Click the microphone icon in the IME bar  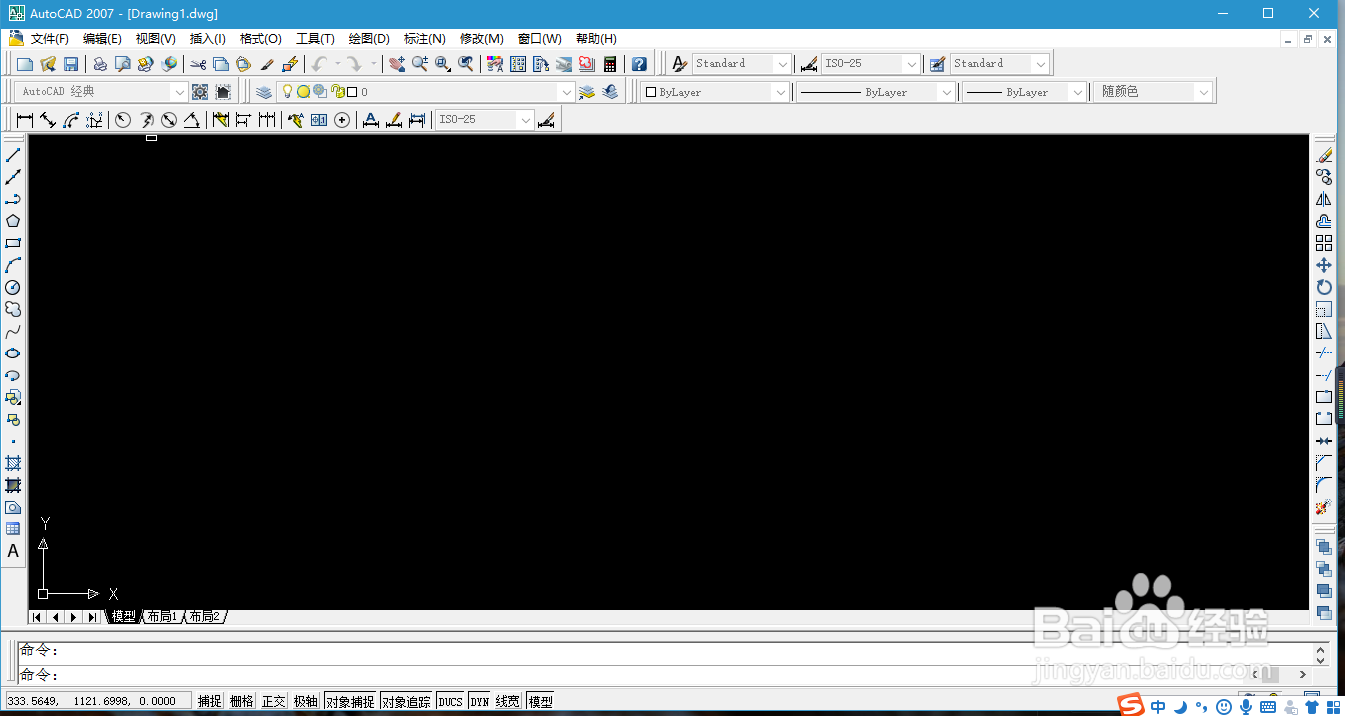click(x=1246, y=707)
